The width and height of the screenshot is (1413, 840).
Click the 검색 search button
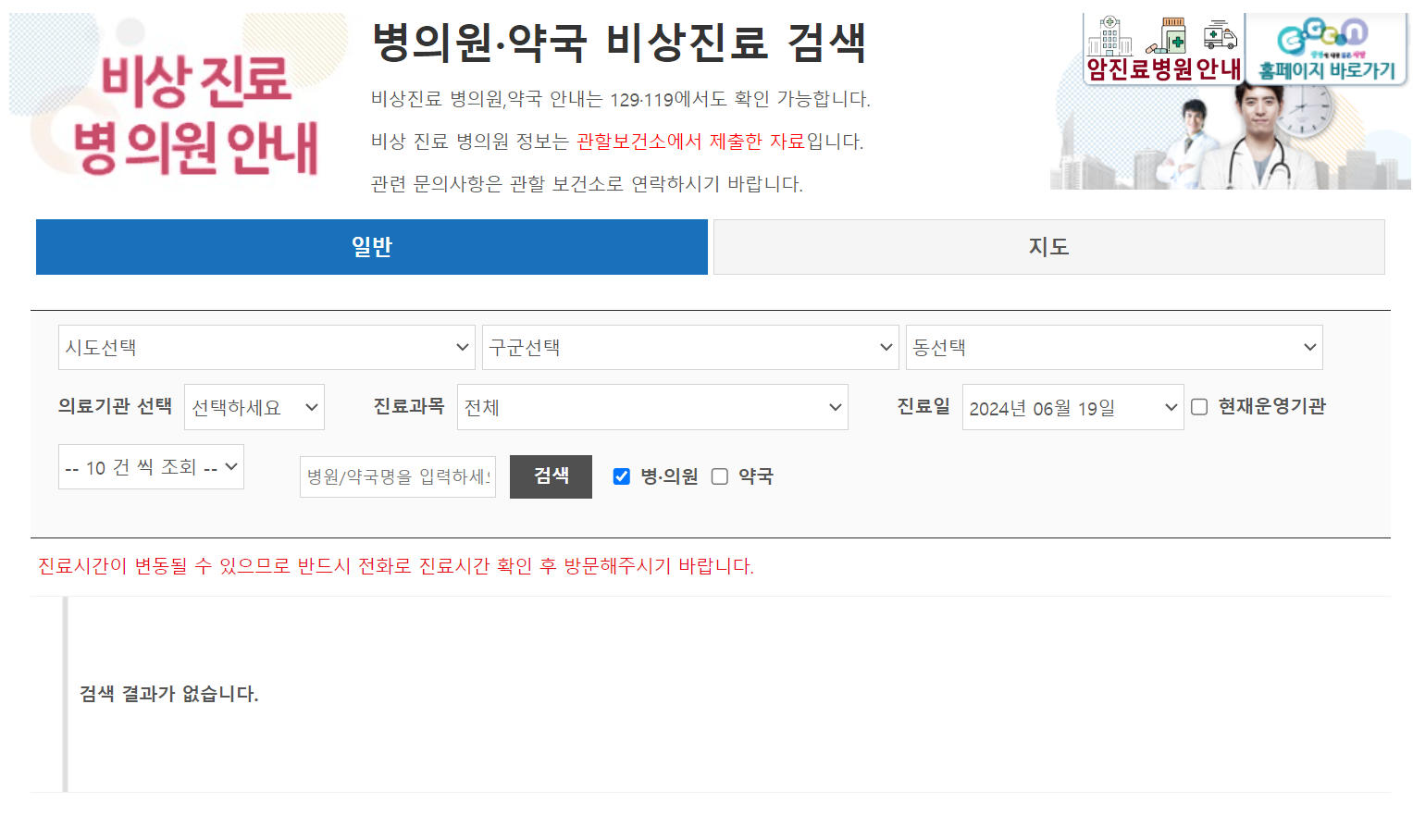(551, 476)
